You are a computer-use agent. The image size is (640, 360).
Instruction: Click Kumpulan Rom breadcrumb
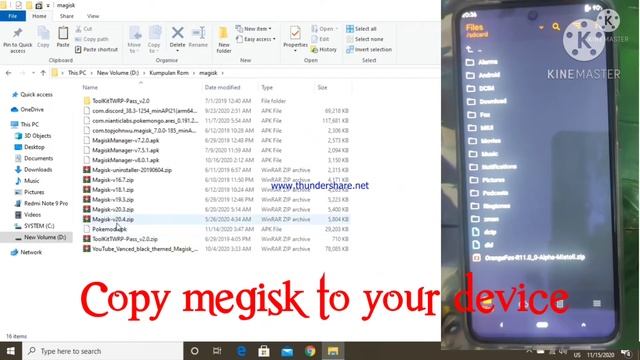(169, 73)
